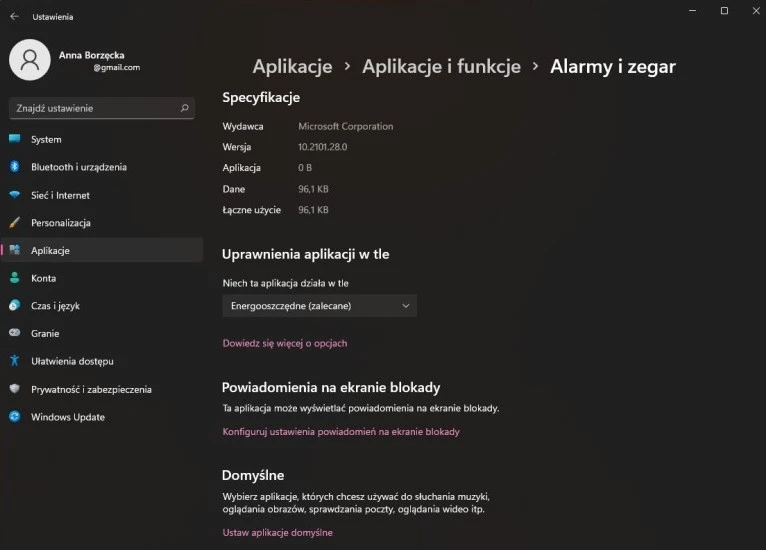
Task: Open Konfiguruj ustawienia powiadomień na ekranie blokady
Action: click(341, 432)
